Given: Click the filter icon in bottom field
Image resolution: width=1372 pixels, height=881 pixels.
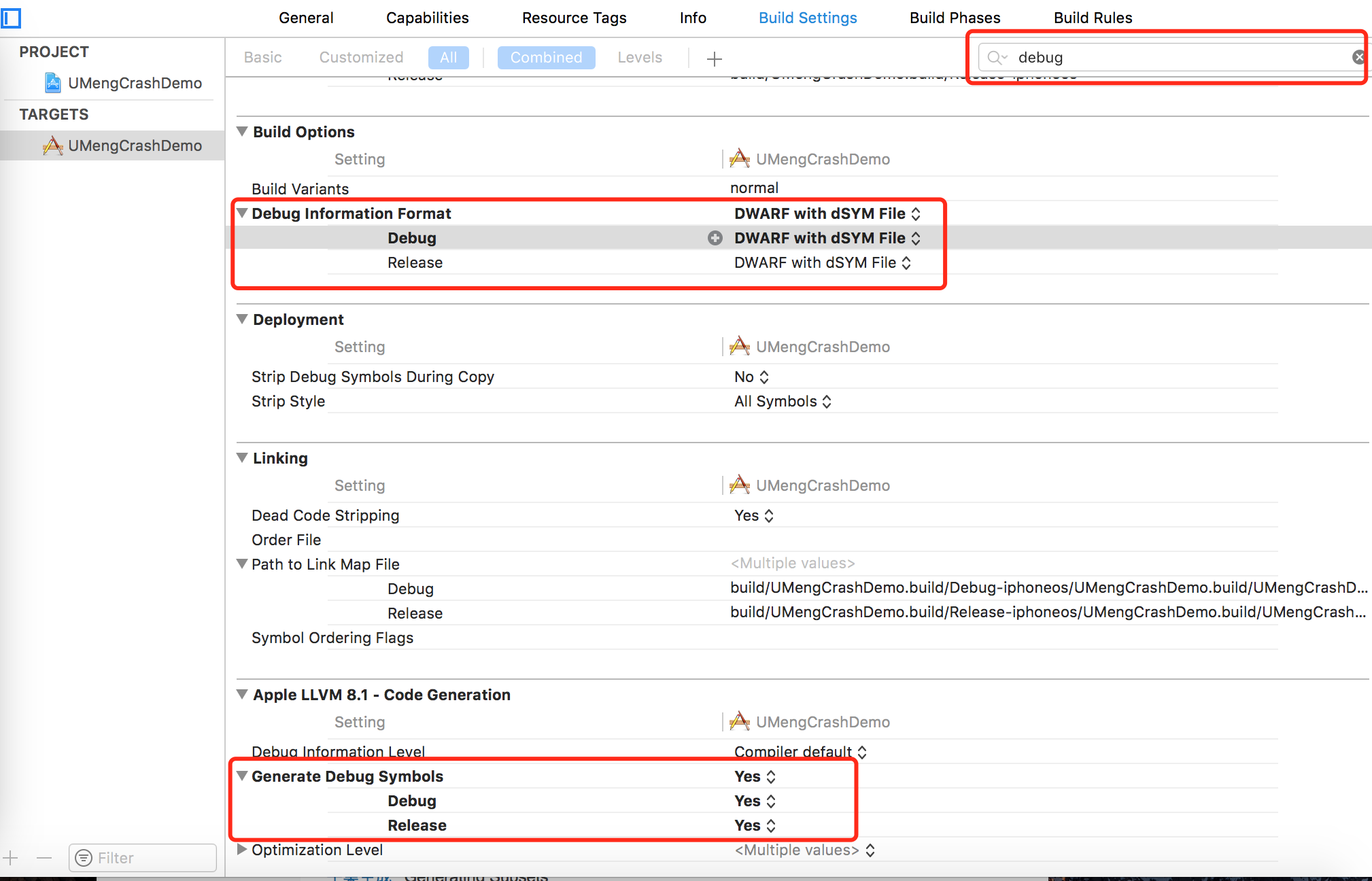Looking at the screenshot, I should coord(84,858).
